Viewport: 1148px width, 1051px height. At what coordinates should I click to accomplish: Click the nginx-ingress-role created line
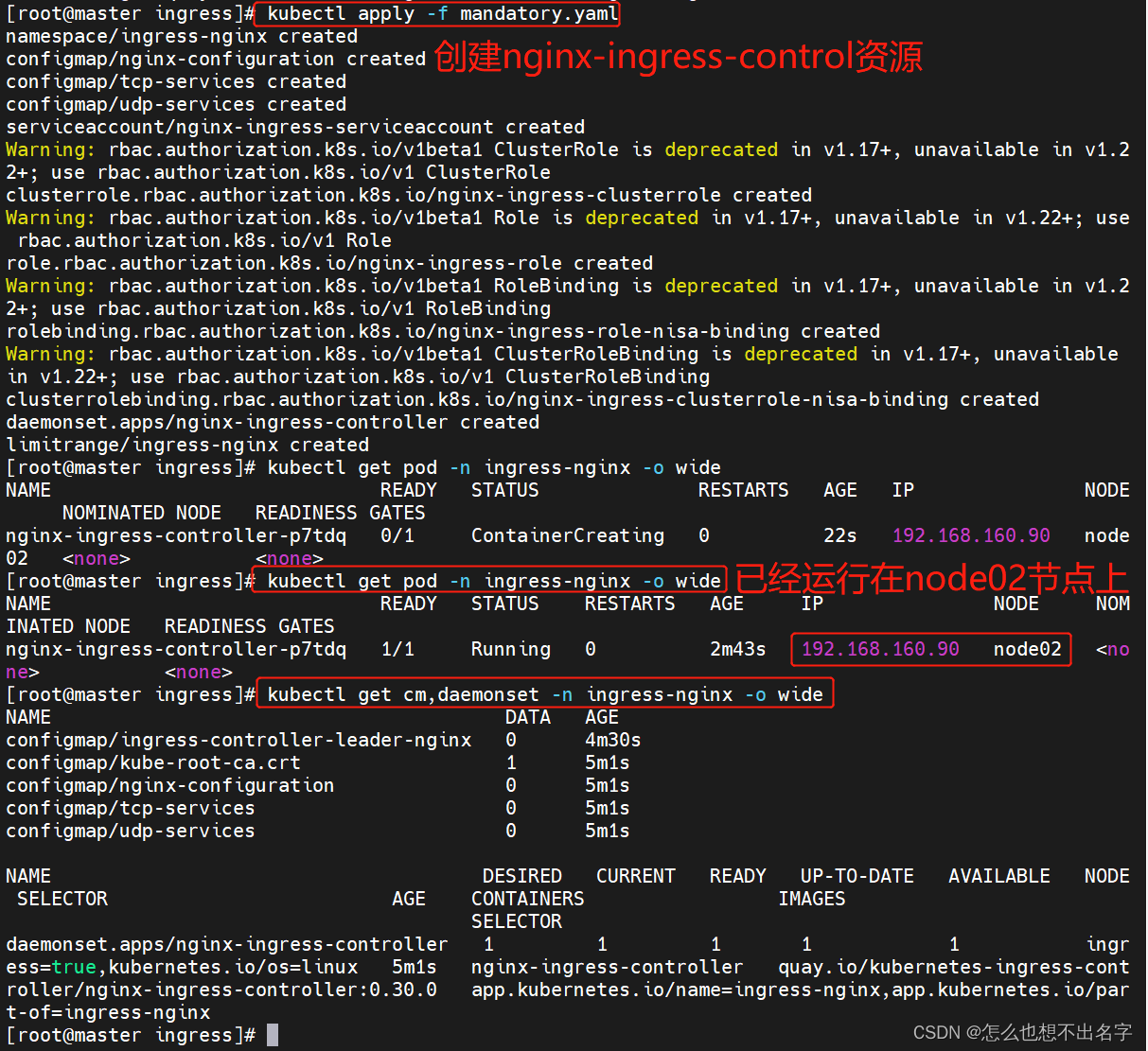coord(329,263)
